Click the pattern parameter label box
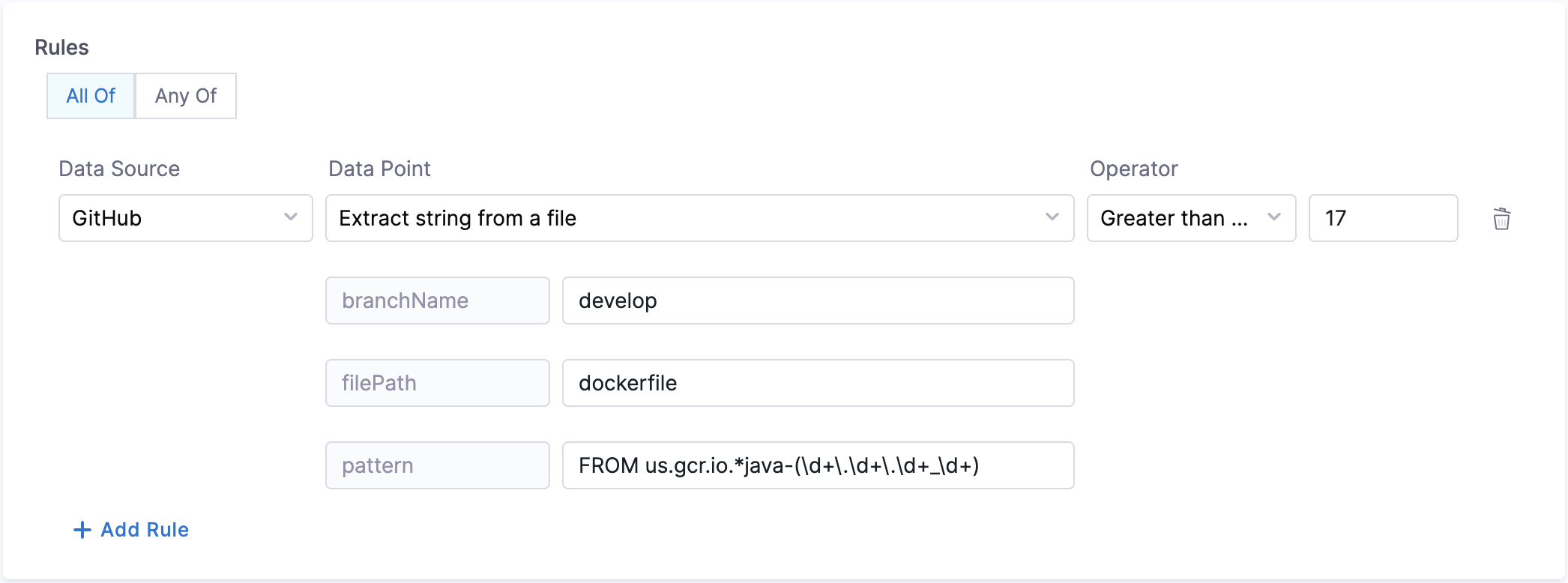1568x583 pixels. tap(437, 465)
